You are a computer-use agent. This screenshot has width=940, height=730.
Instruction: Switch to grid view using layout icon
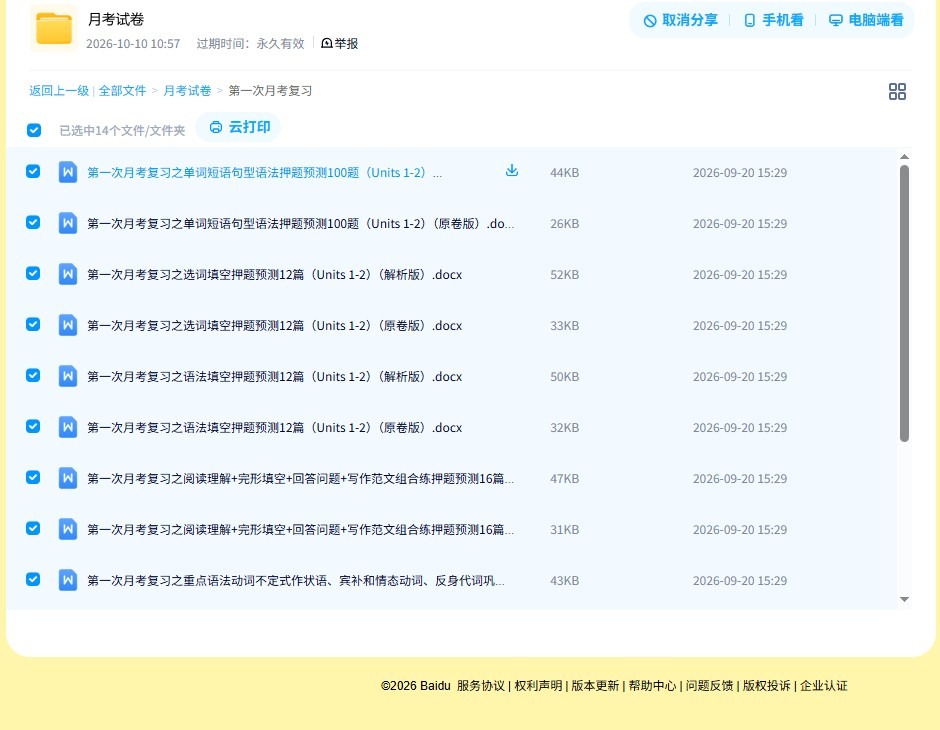[x=897, y=92]
